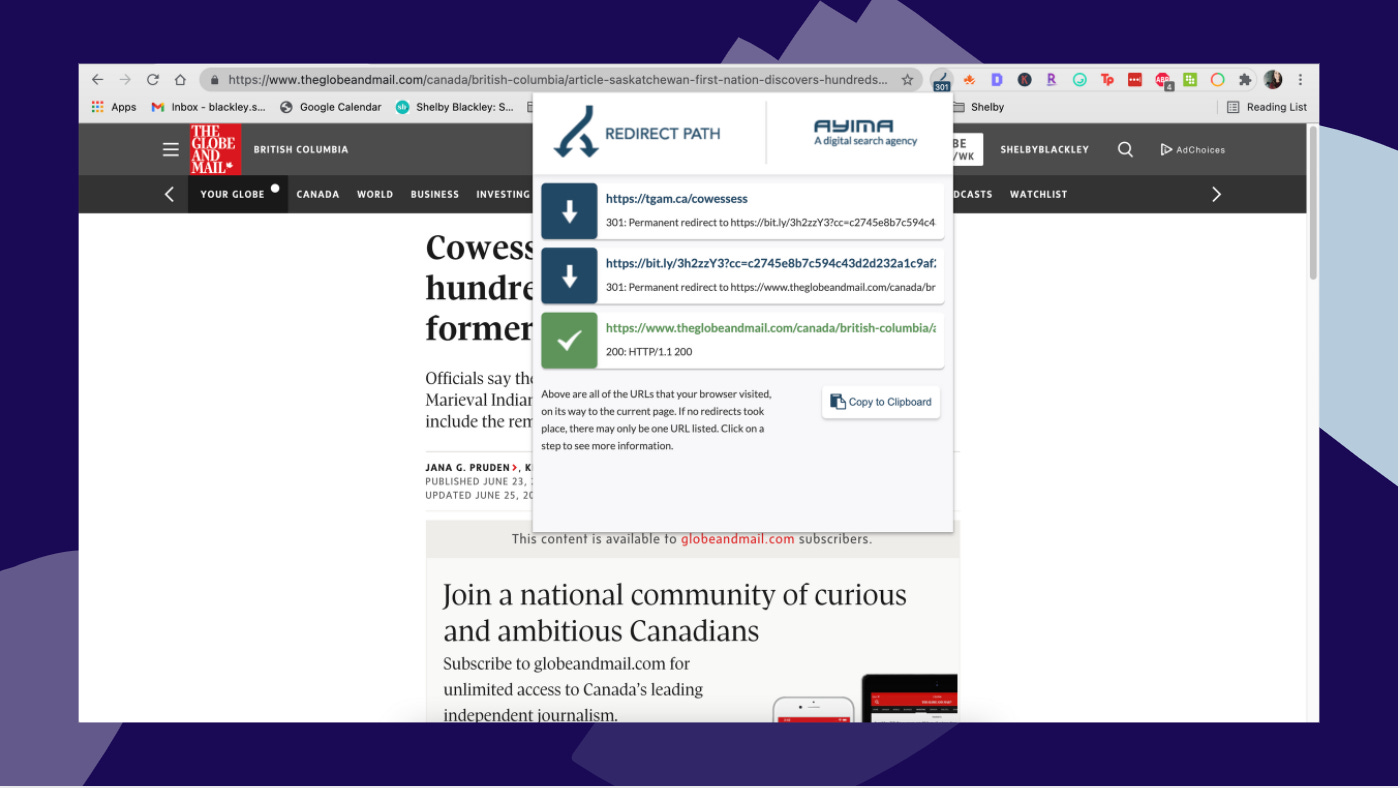Open the Reading List panel
1400x788 pixels.
tap(1267, 107)
